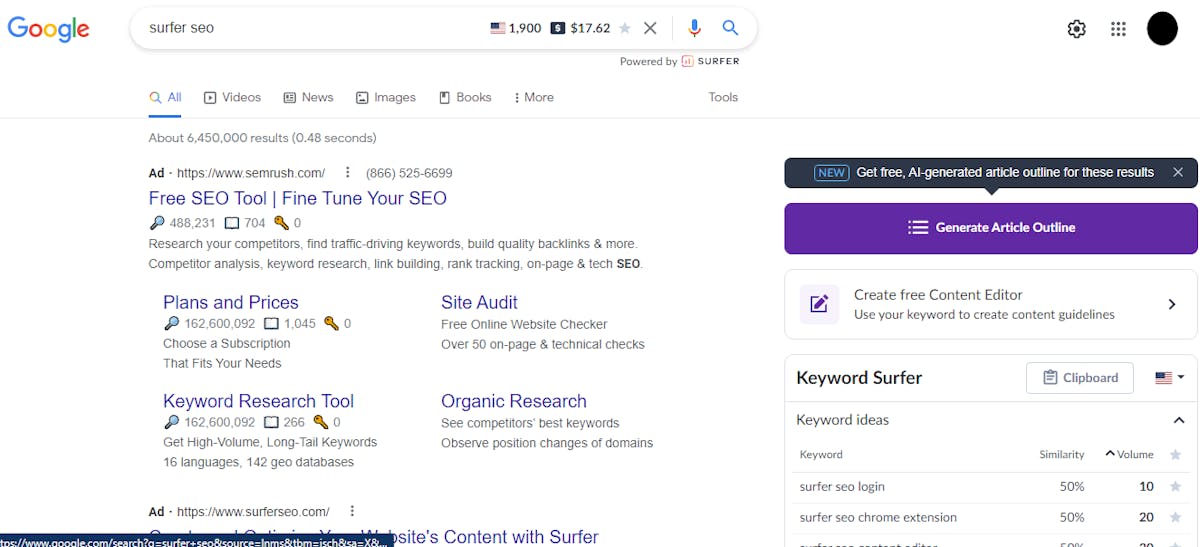Click the 'About 6,450,000 results' text
The height and width of the screenshot is (547, 1200).
pyautogui.click(x=263, y=138)
